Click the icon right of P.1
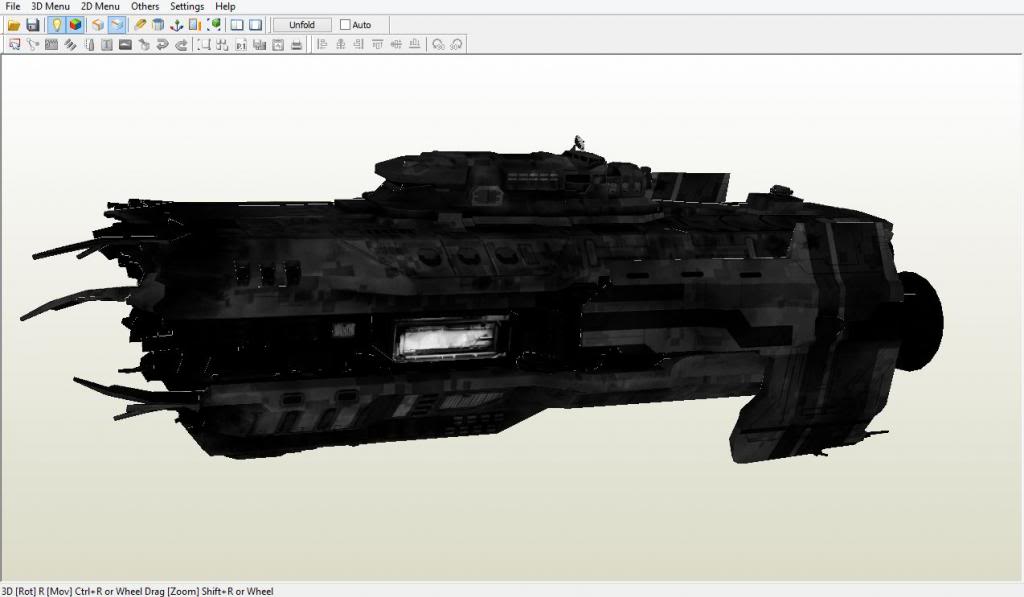The image size is (1024, 597). (259, 44)
